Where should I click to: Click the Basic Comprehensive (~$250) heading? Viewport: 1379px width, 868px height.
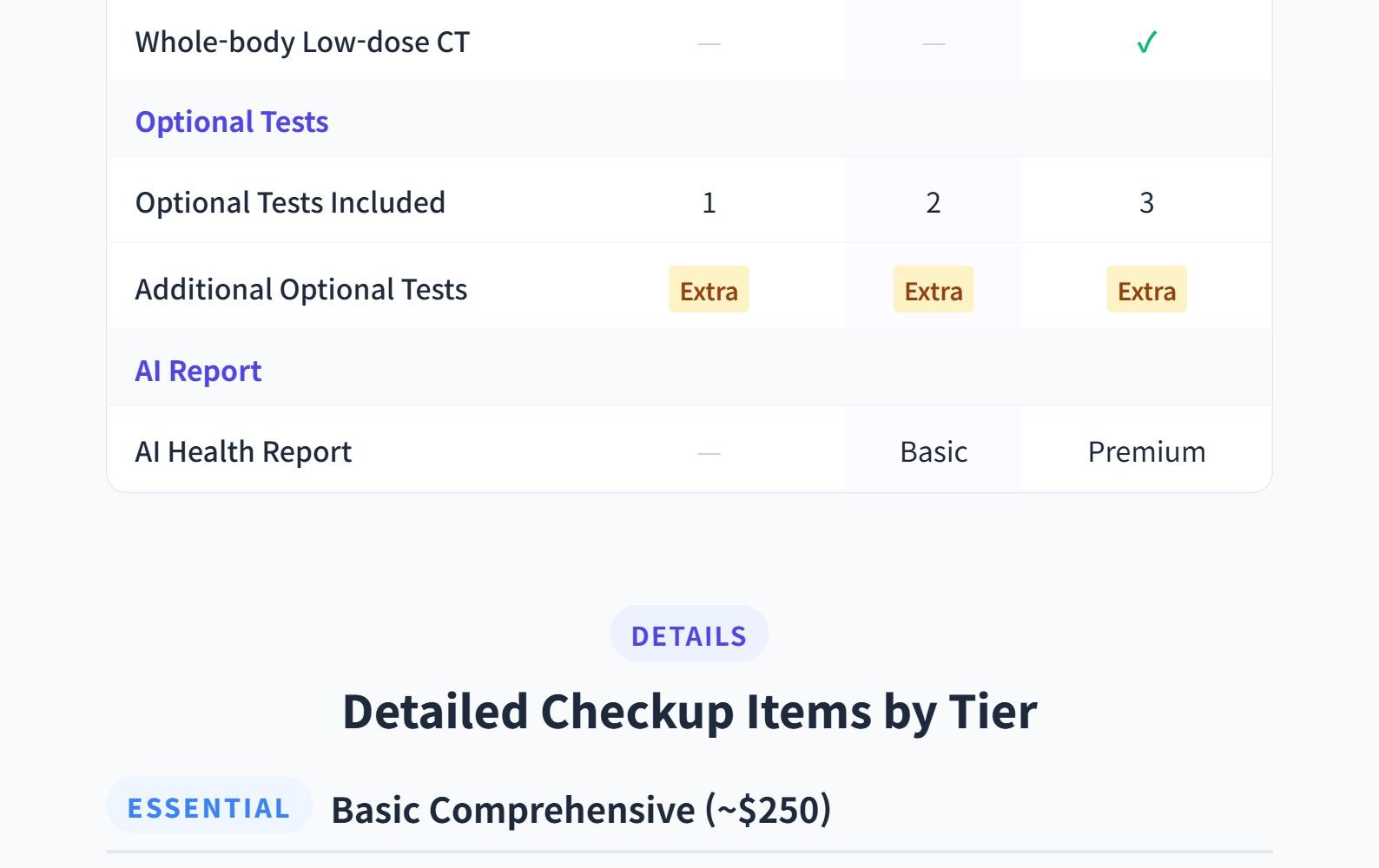tap(581, 810)
